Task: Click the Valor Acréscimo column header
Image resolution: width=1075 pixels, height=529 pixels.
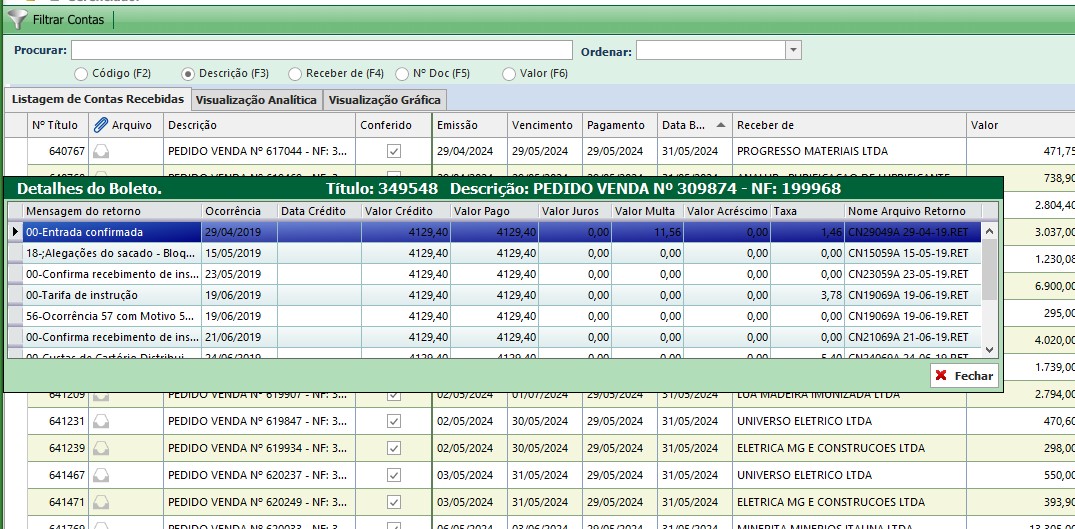Action: coord(727,211)
